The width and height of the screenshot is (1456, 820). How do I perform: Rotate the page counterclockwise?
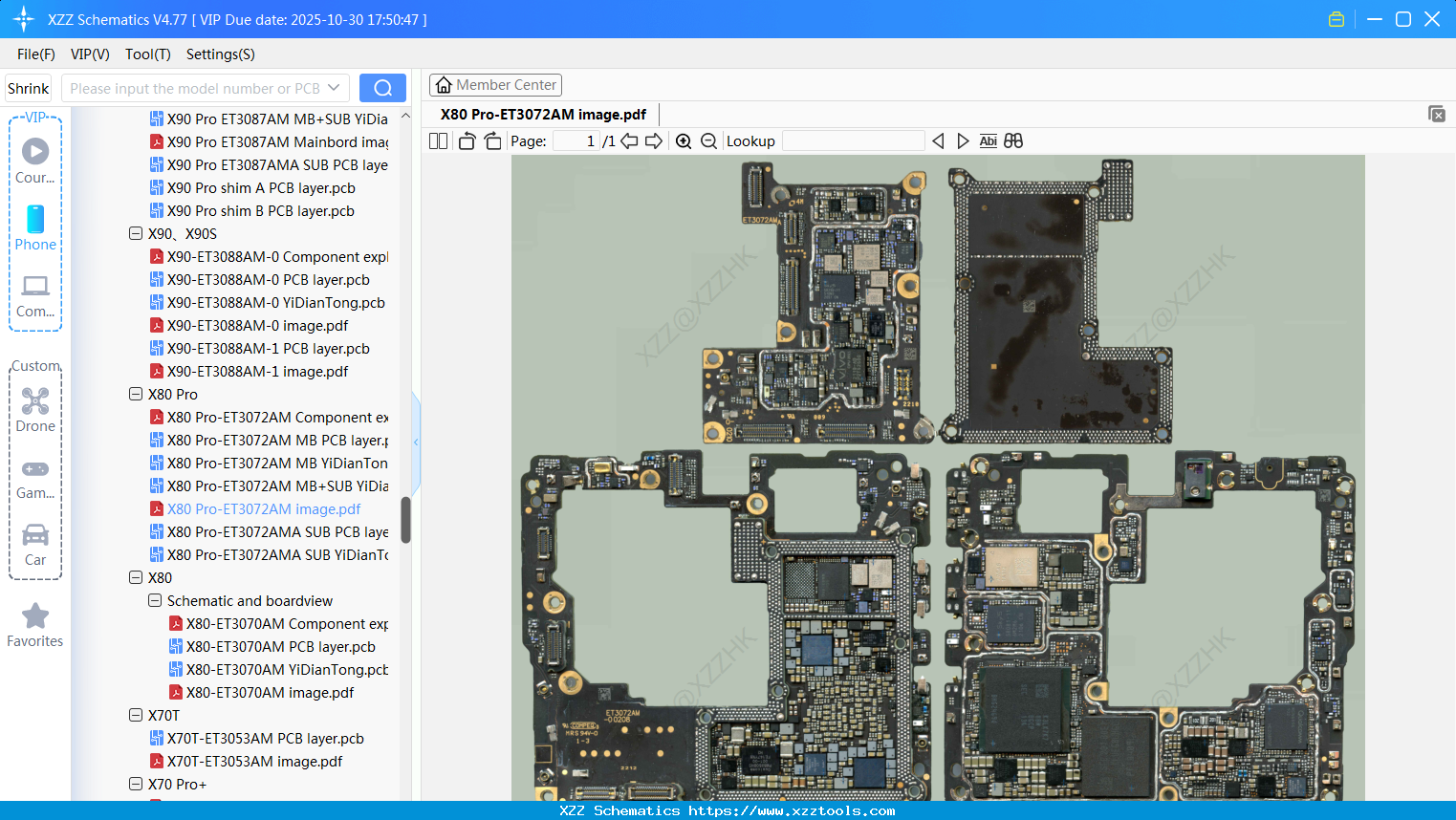point(467,141)
